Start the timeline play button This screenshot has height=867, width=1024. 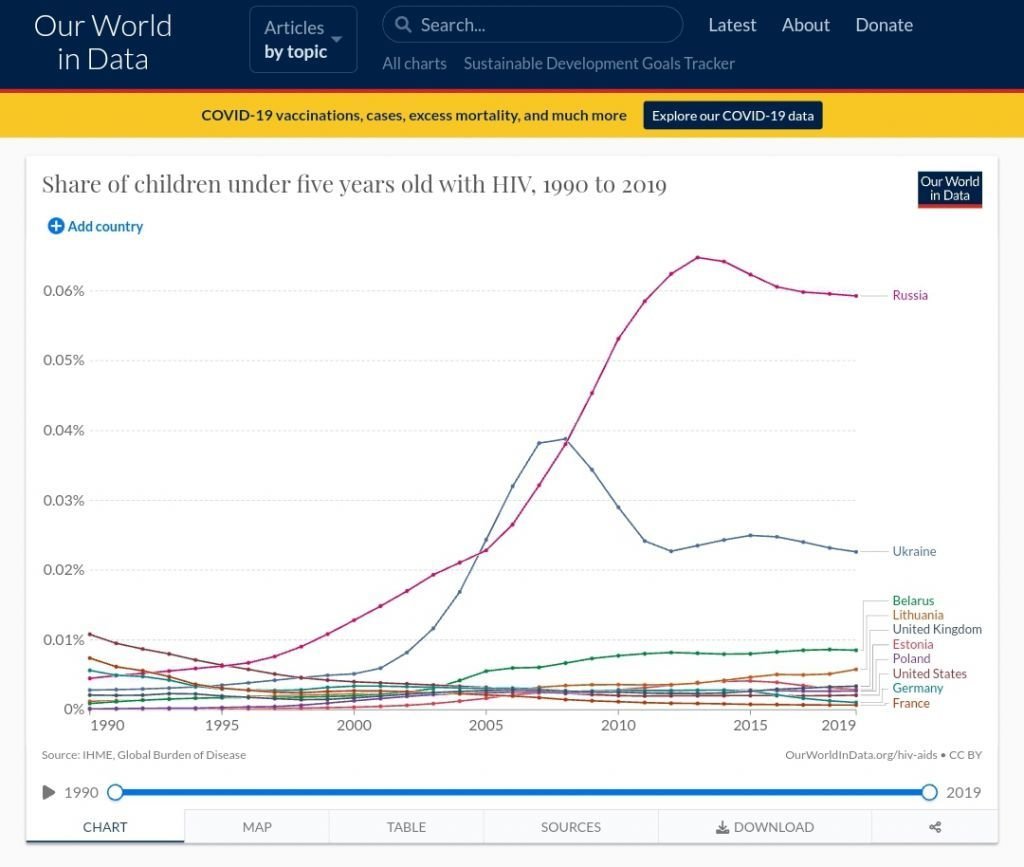tap(48, 792)
